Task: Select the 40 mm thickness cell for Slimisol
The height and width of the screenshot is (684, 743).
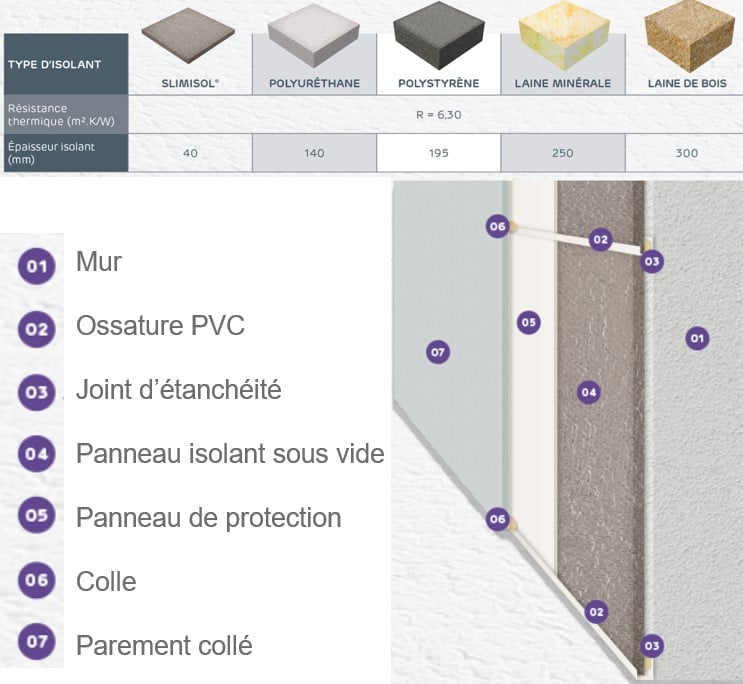Action: (x=190, y=153)
